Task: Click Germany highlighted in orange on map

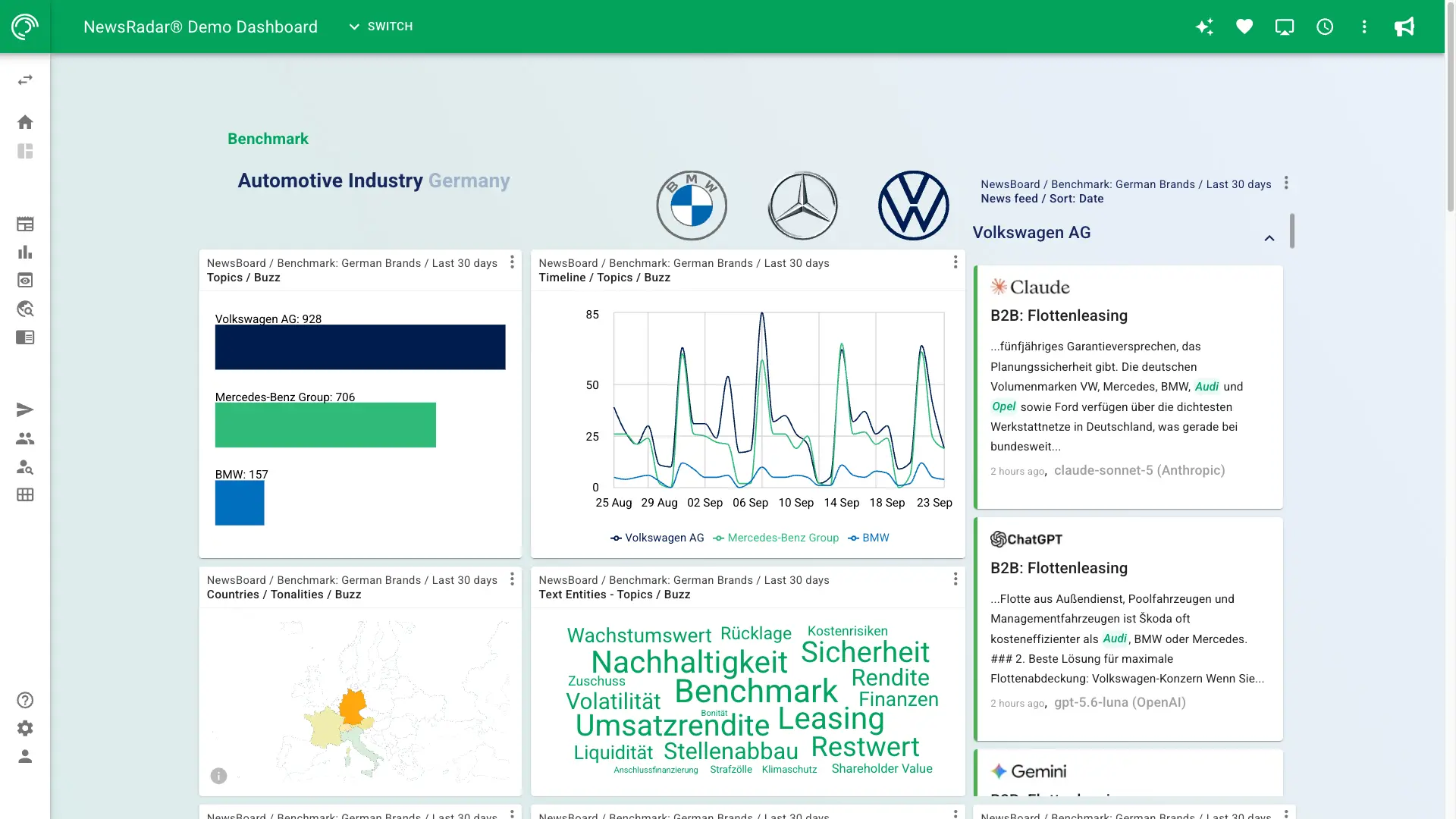Action: pyautogui.click(x=352, y=707)
